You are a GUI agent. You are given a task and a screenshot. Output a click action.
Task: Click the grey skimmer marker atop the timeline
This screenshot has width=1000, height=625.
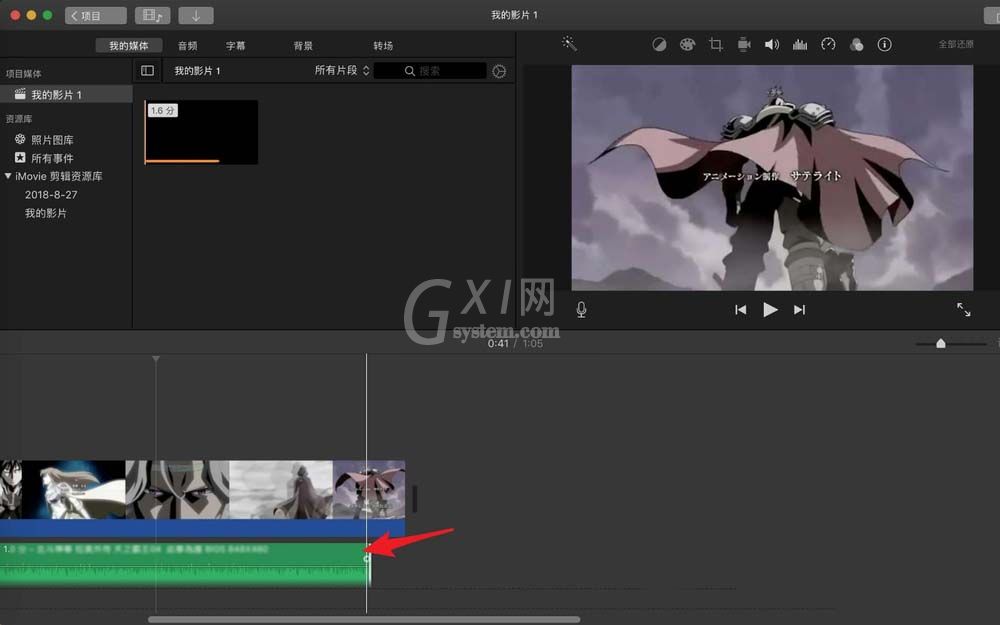tap(156, 359)
